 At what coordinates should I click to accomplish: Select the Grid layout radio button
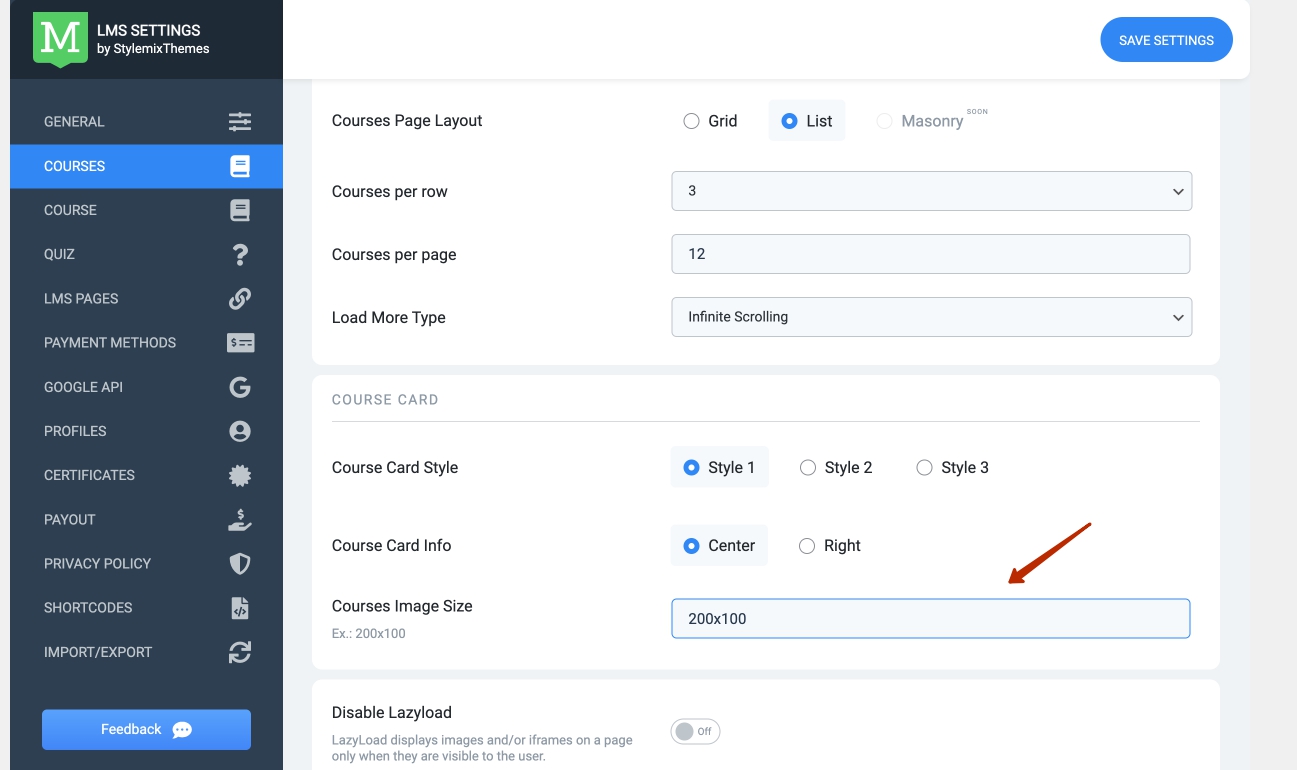(x=691, y=121)
